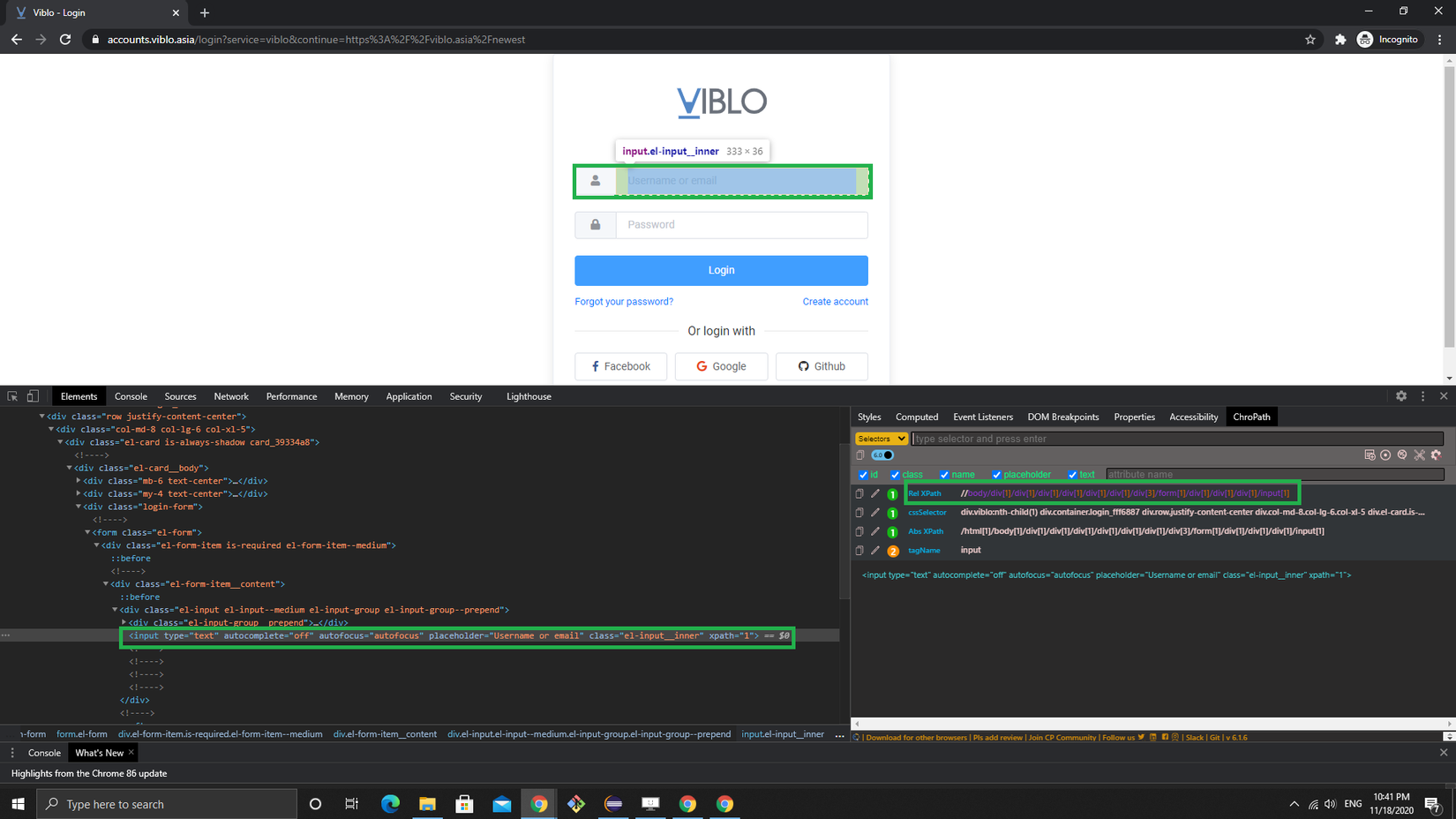
Task: Uncheck the placeholder attribute checkbox
Action: (x=997, y=475)
